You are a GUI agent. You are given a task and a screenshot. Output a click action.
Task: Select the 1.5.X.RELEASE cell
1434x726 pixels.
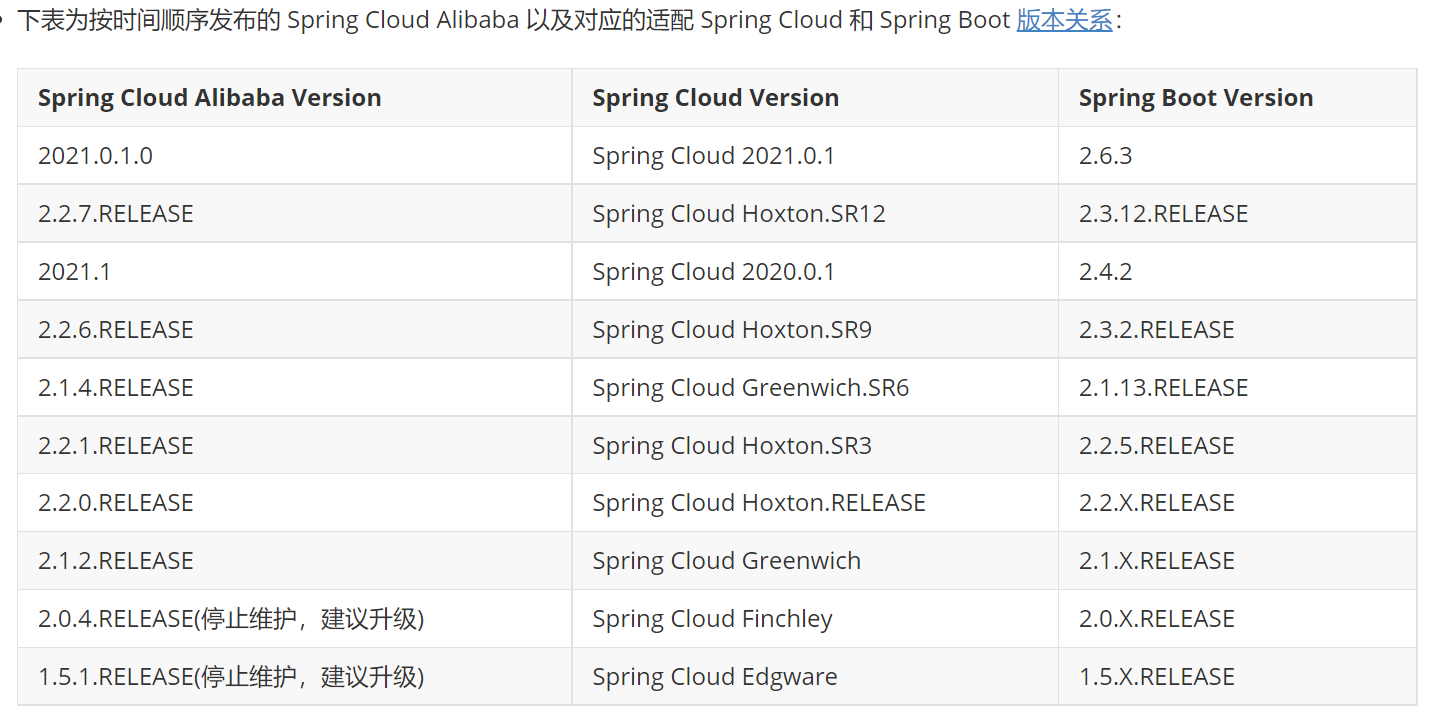(x=1237, y=677)
